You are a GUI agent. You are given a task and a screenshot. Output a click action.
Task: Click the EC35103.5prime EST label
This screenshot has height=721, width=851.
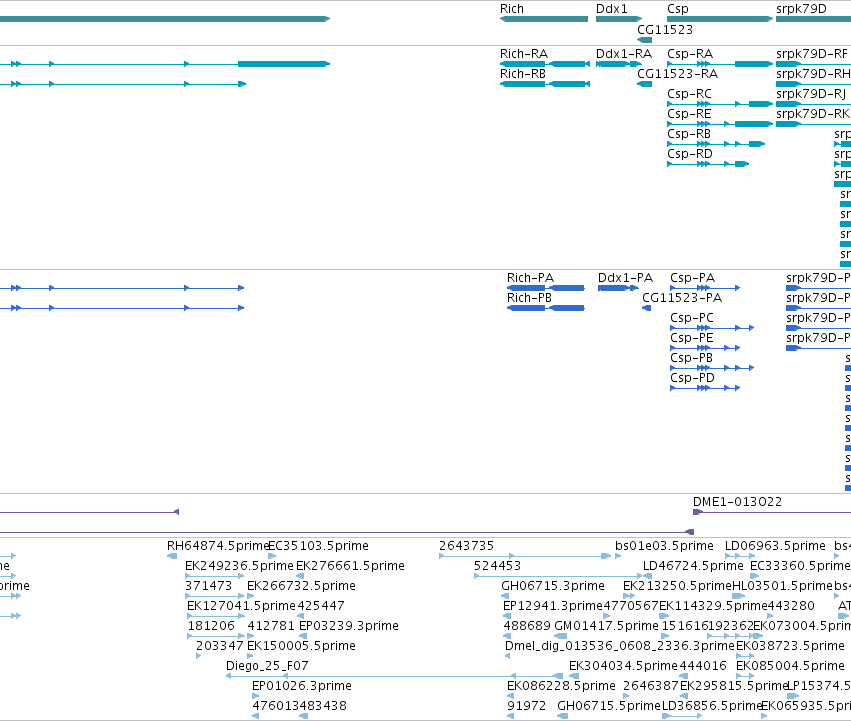pyautogui.click(x=319, y=546)
